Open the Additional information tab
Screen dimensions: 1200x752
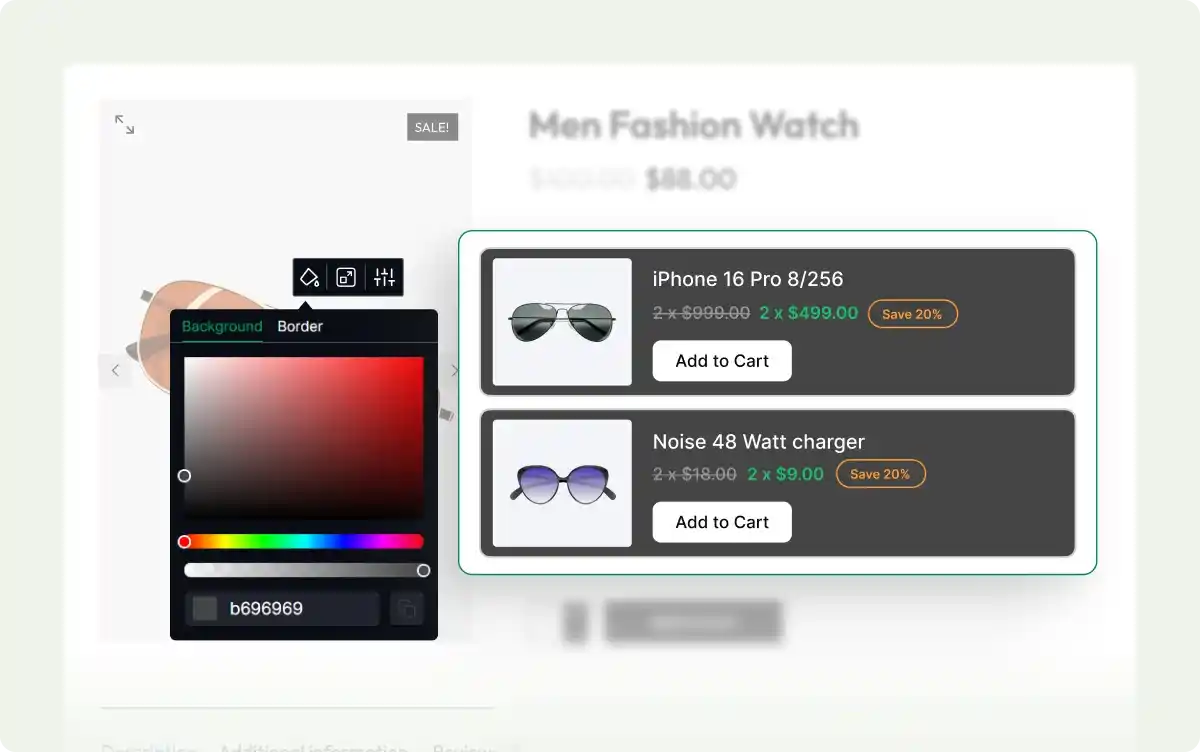click(x=315, y=748)
